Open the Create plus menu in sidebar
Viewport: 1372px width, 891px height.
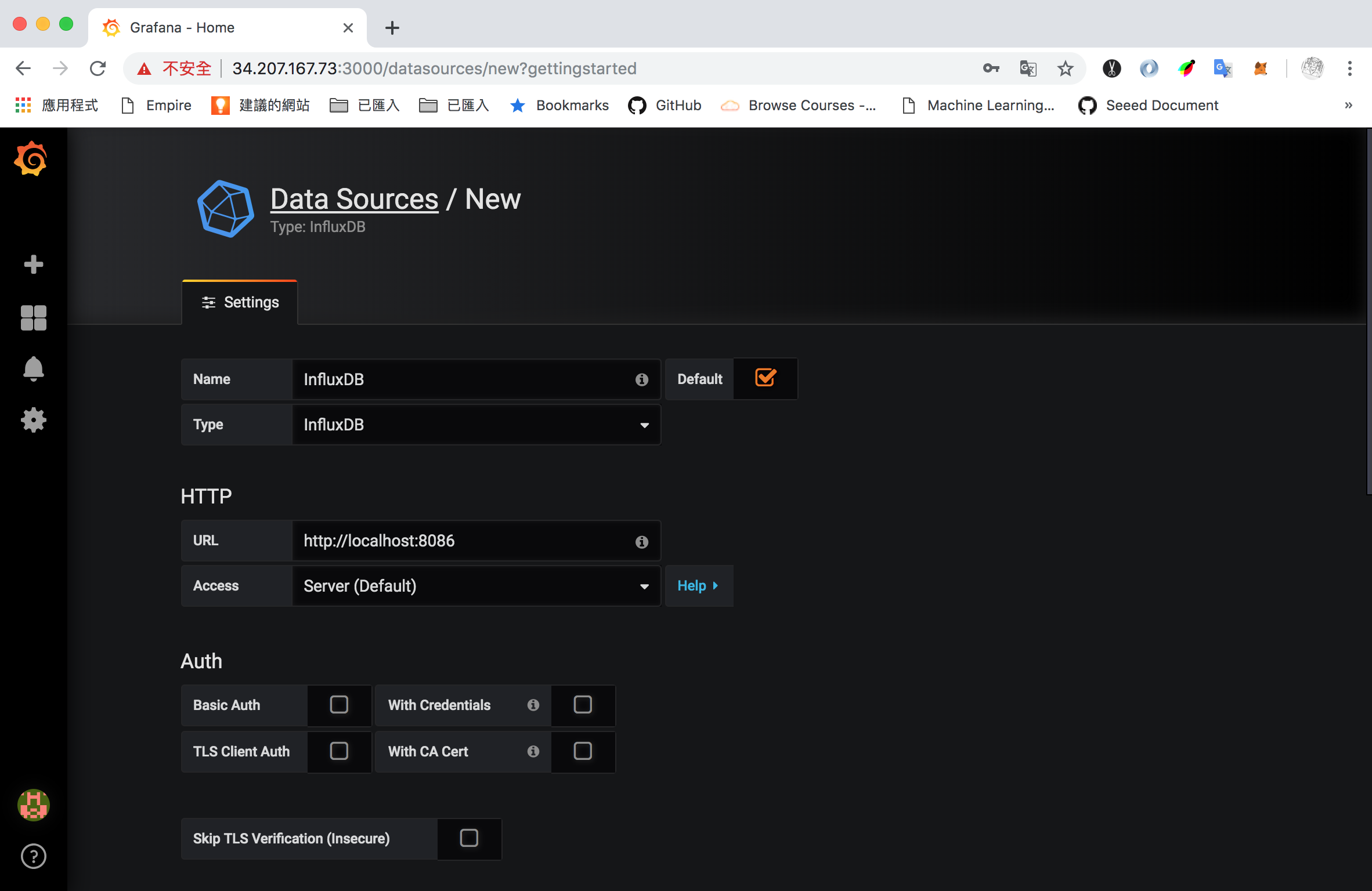pos(34,265)
